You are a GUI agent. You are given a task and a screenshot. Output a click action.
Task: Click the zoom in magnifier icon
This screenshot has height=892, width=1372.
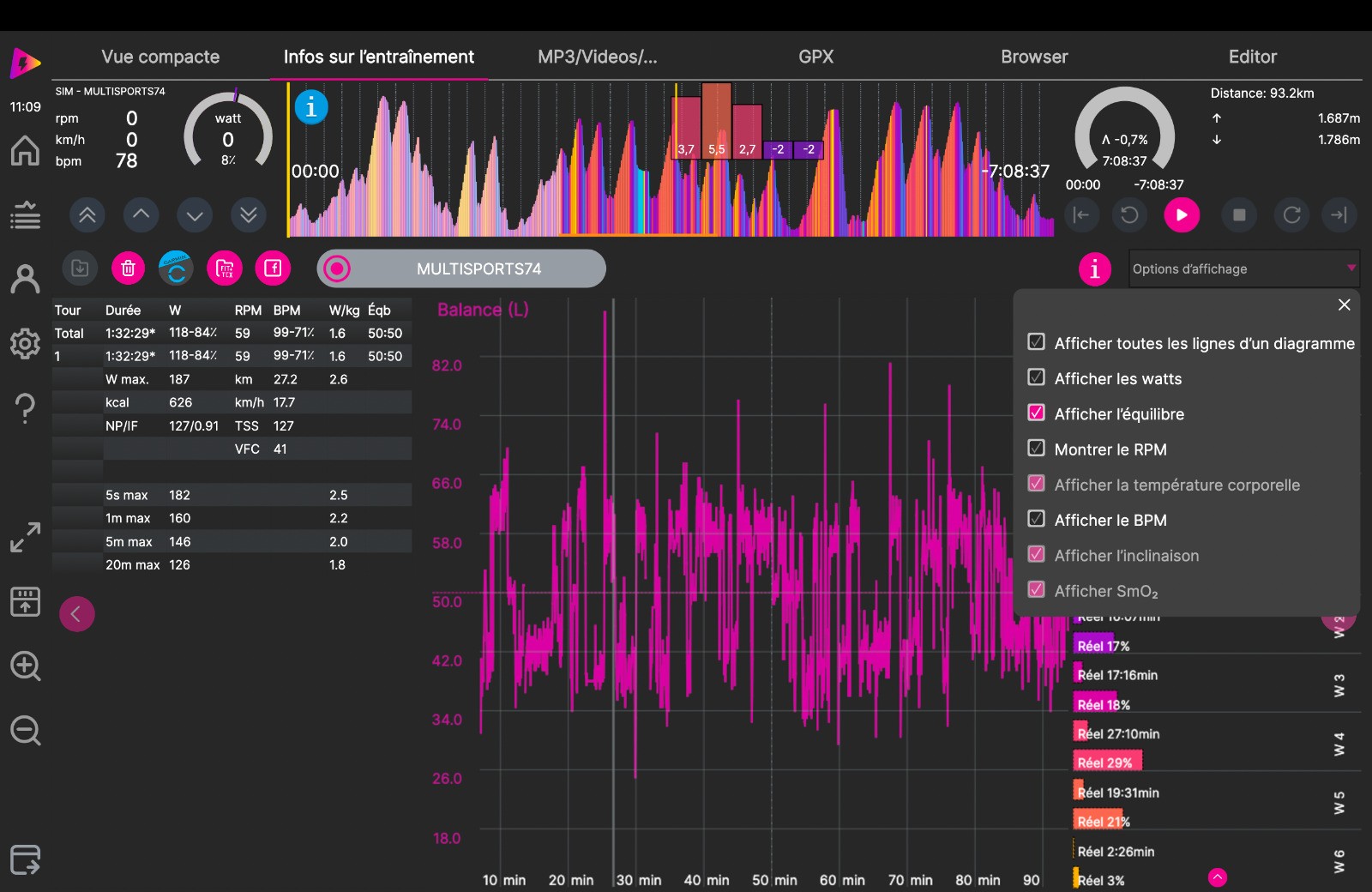point(25,666)
